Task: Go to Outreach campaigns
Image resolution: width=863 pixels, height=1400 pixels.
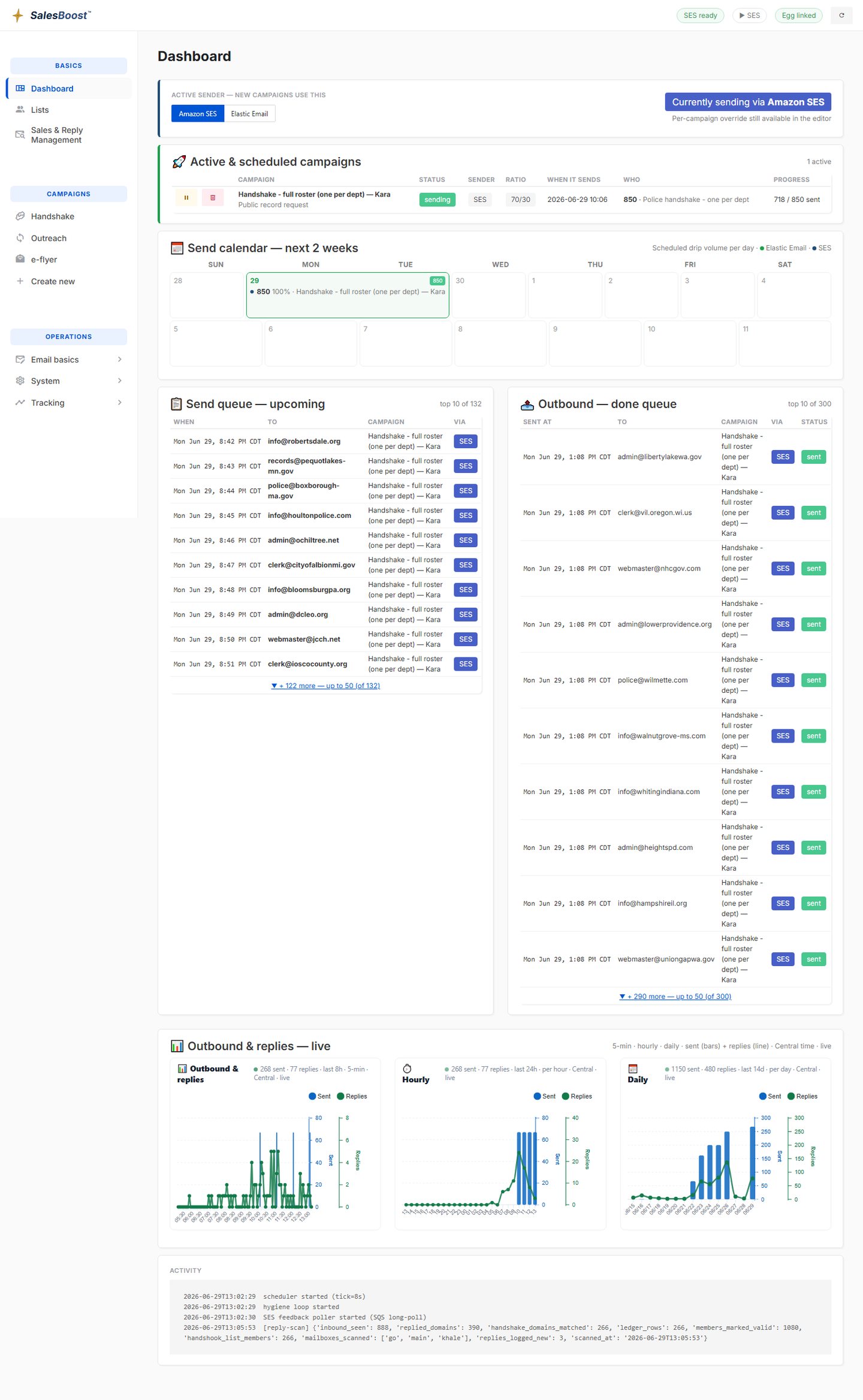Action: (70, 238)
